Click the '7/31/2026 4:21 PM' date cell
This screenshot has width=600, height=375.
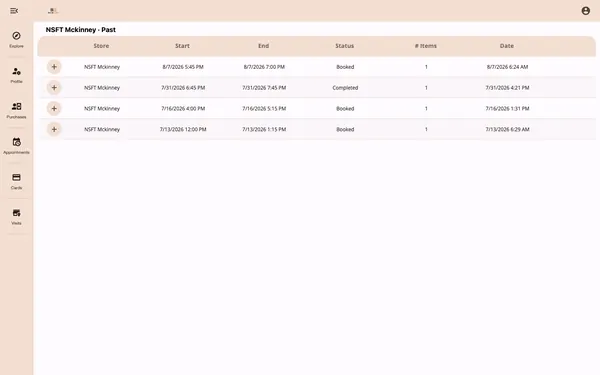[x=507, y=88]
